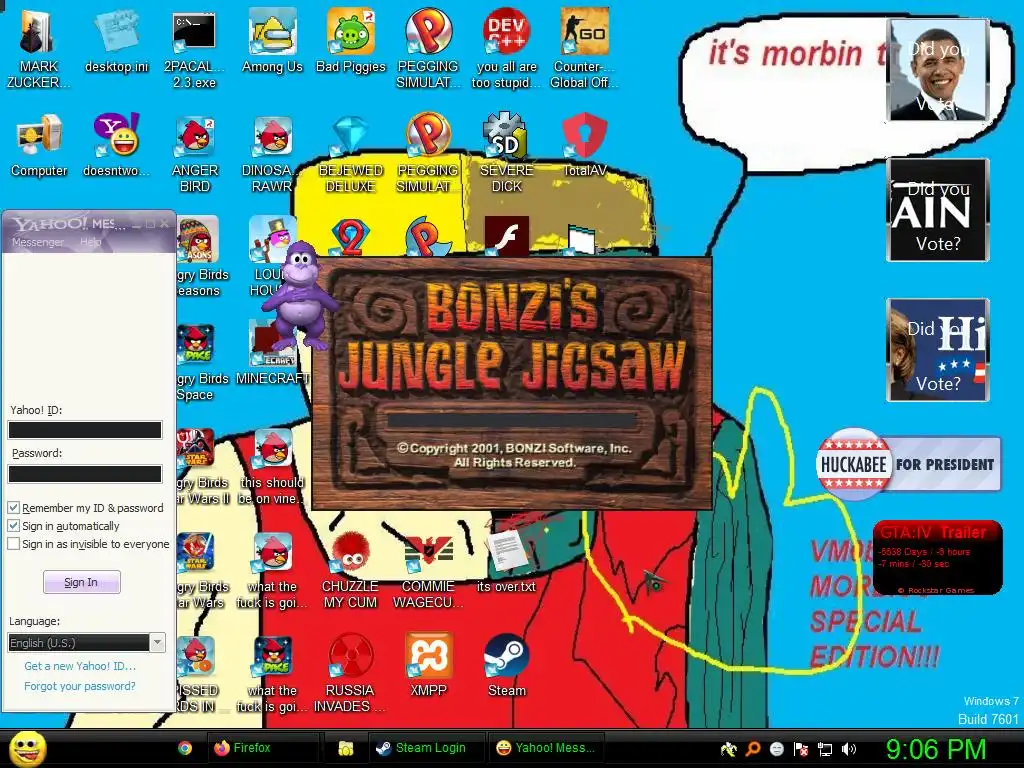Follow Get a new Yahoo! ID link
The height and width of the screenshot is (768, 1024).
tap(80, 666)
